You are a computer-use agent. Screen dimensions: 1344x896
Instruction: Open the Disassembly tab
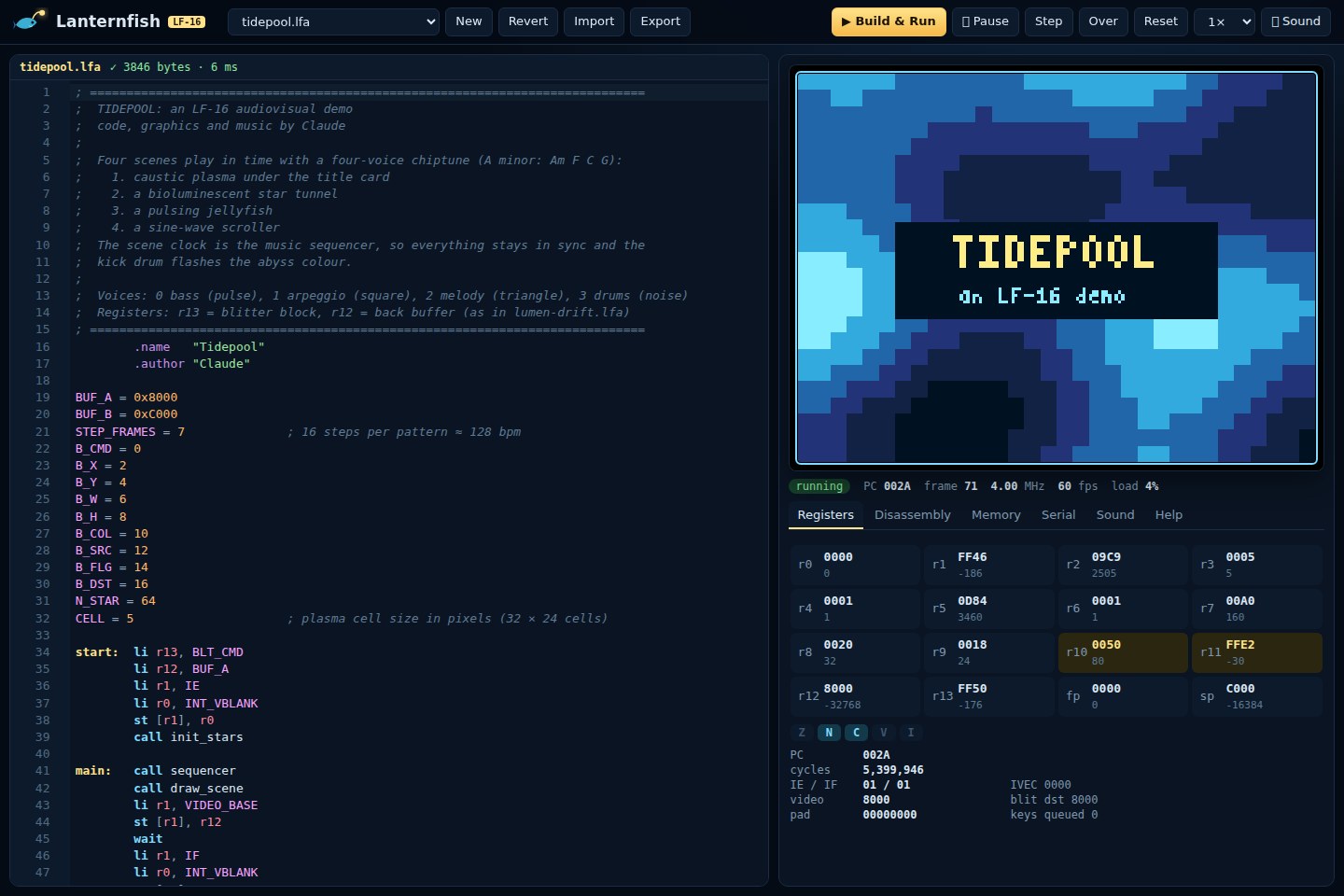912,515
